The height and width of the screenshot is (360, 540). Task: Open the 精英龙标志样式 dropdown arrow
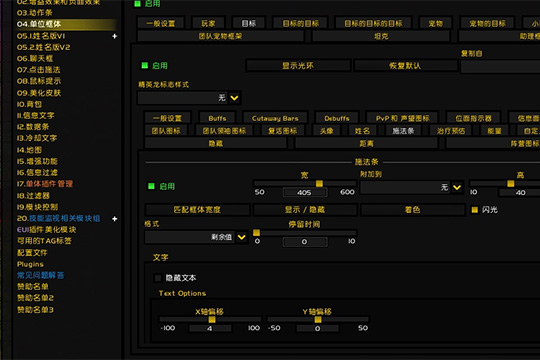(234, 98)
